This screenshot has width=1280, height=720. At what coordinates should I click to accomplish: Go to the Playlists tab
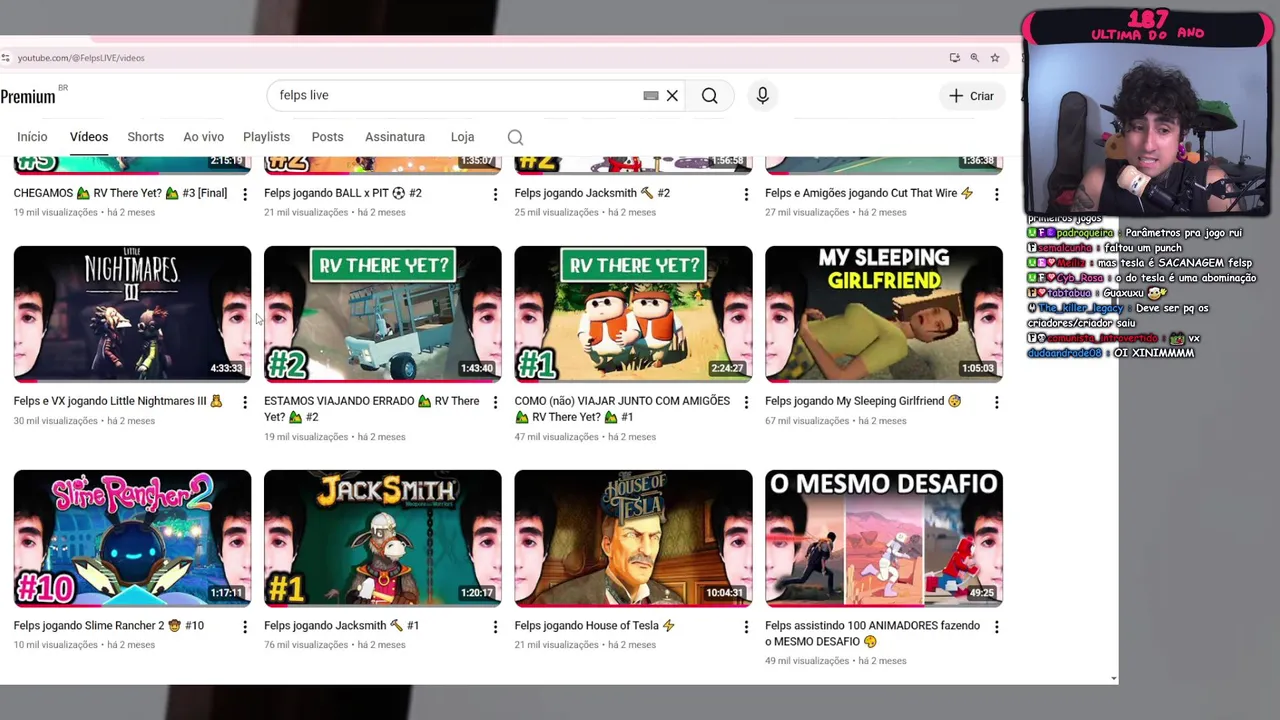tap(266, 137)
